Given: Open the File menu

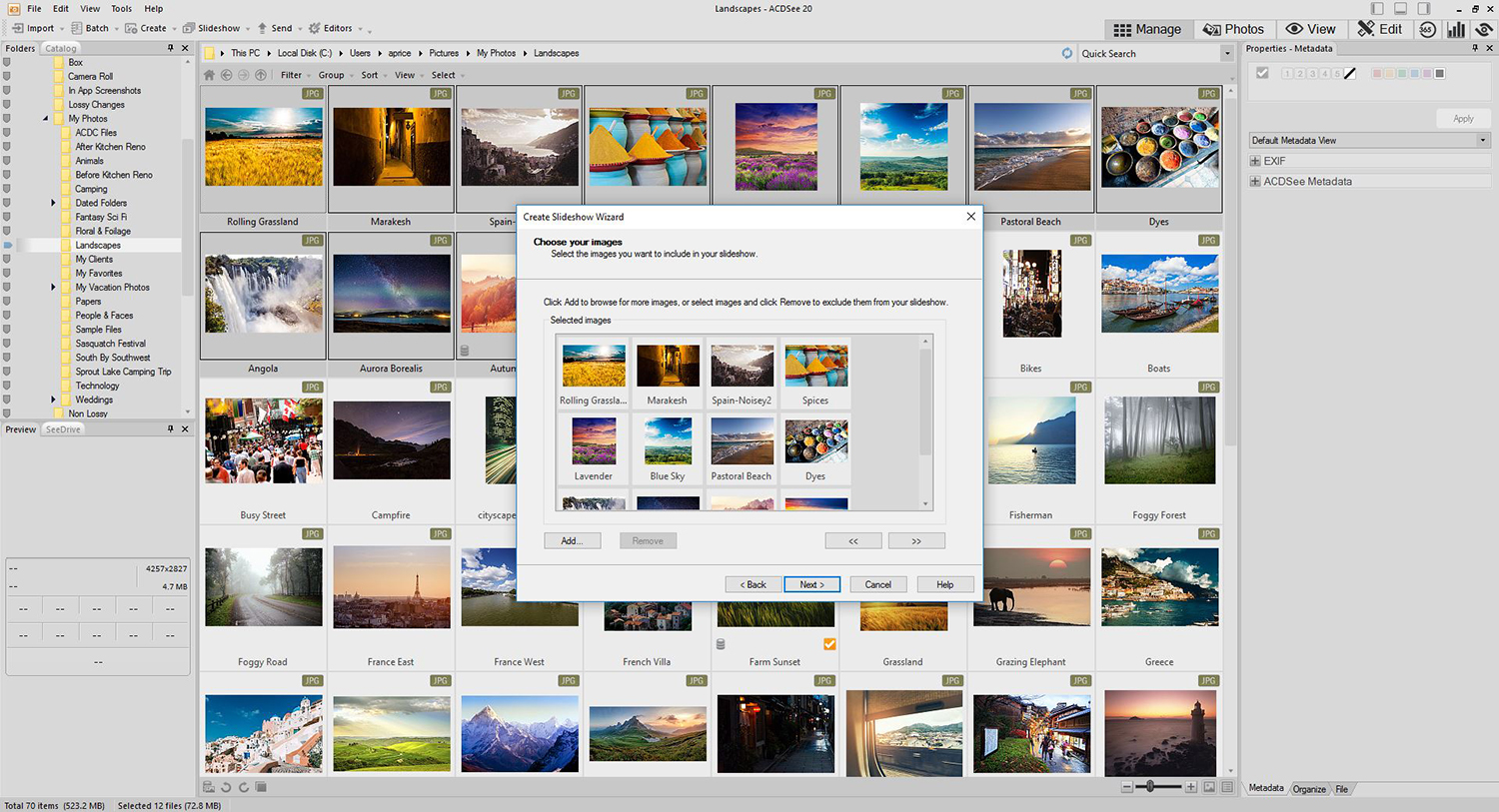Looking at the screenshot, I should pos(34,8).
